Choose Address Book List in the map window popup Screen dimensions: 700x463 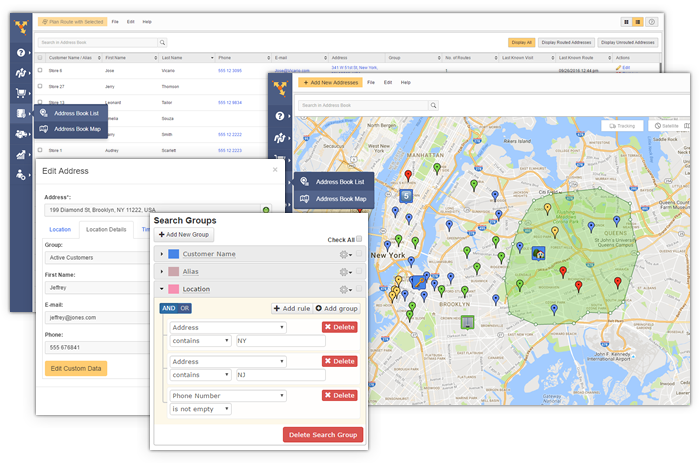pos(334,182)
